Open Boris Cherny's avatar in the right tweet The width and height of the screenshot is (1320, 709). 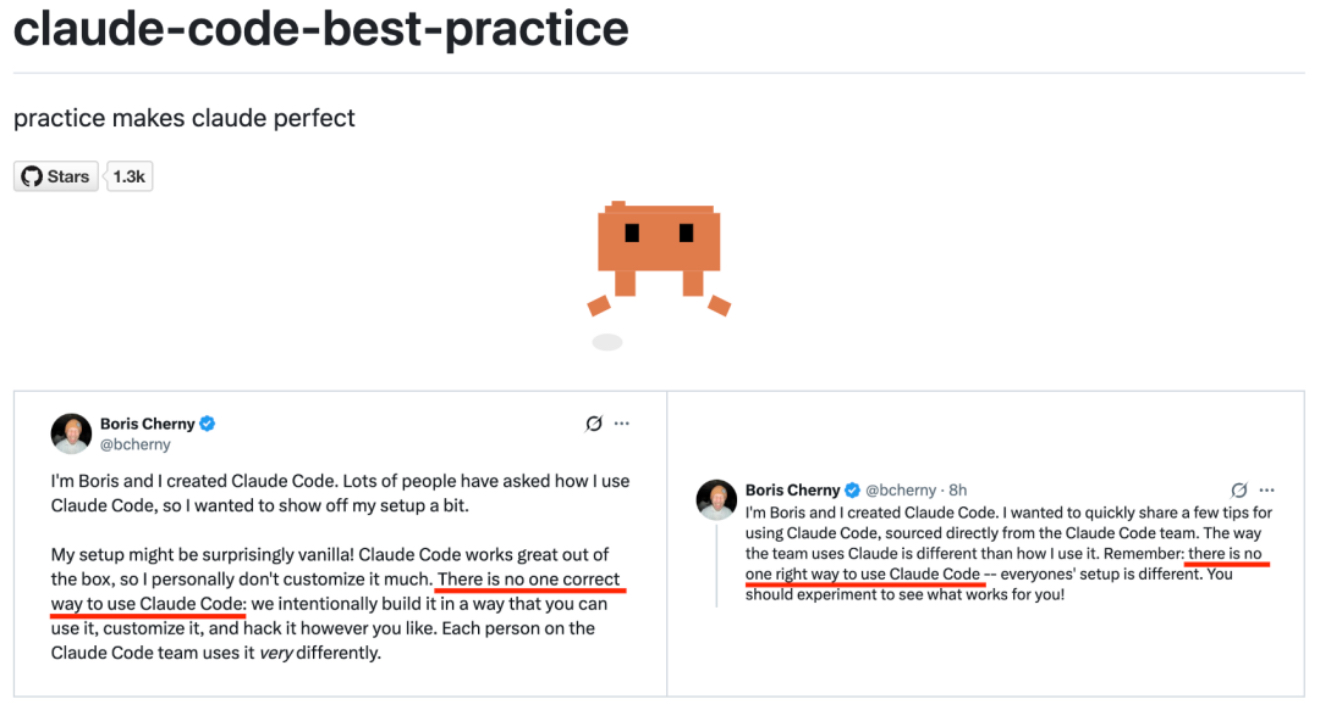click(717, 500)
